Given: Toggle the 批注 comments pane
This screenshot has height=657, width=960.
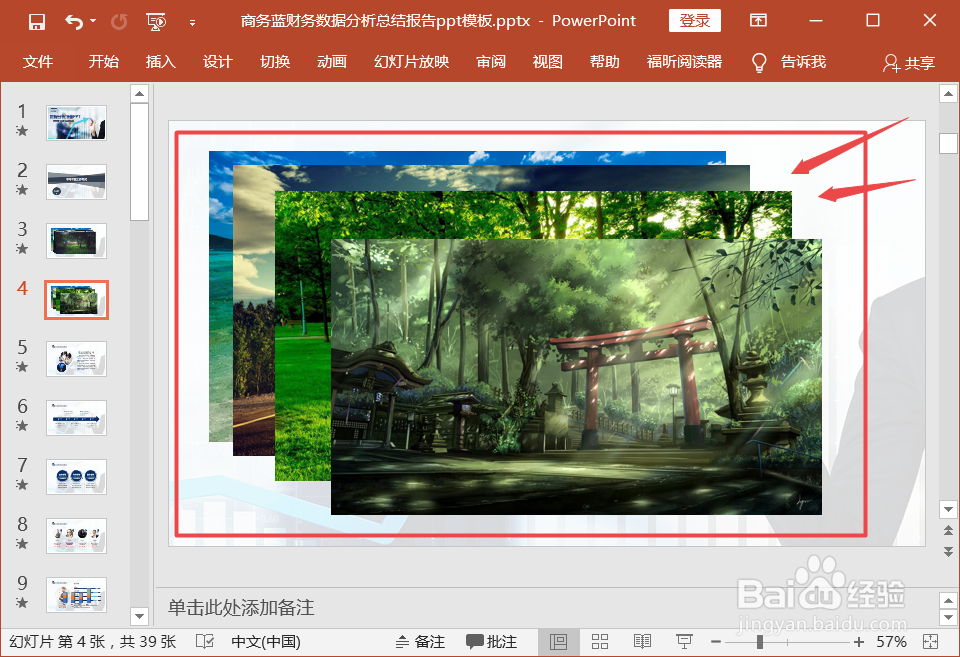Looking at the screenshot, I should point(492,642).
